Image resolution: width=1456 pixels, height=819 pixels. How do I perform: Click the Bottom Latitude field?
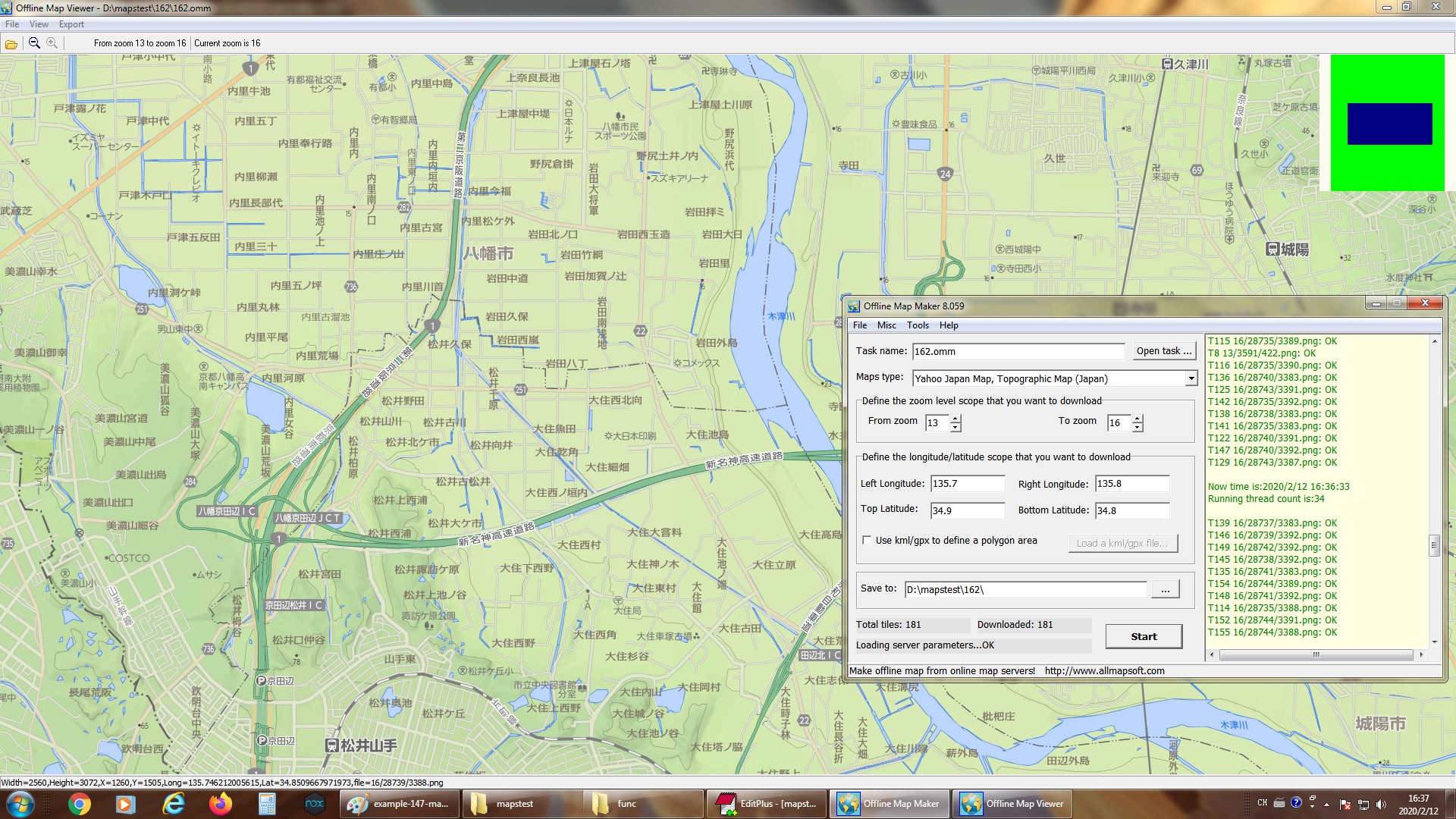click(x=1132, y=510)
